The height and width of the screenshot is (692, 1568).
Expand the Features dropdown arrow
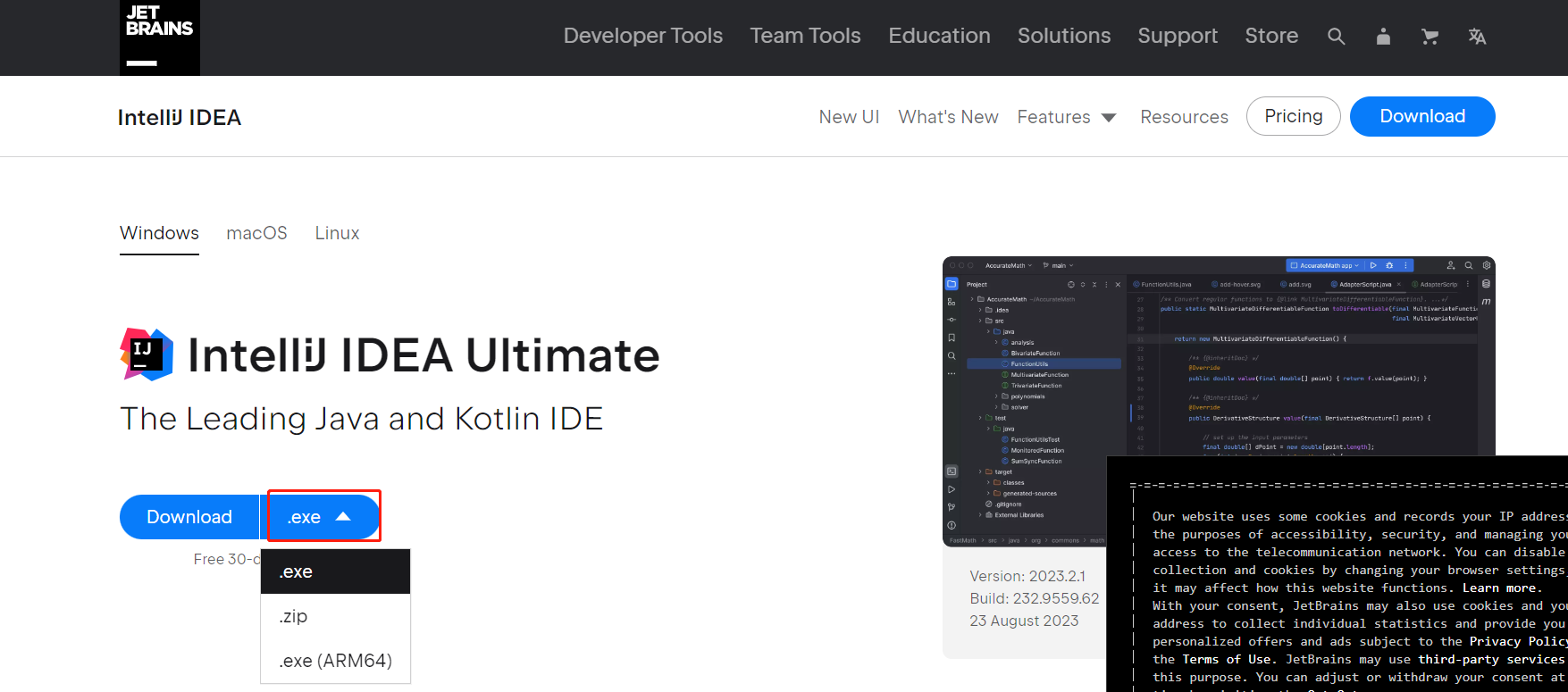[x=1109, y=118]
